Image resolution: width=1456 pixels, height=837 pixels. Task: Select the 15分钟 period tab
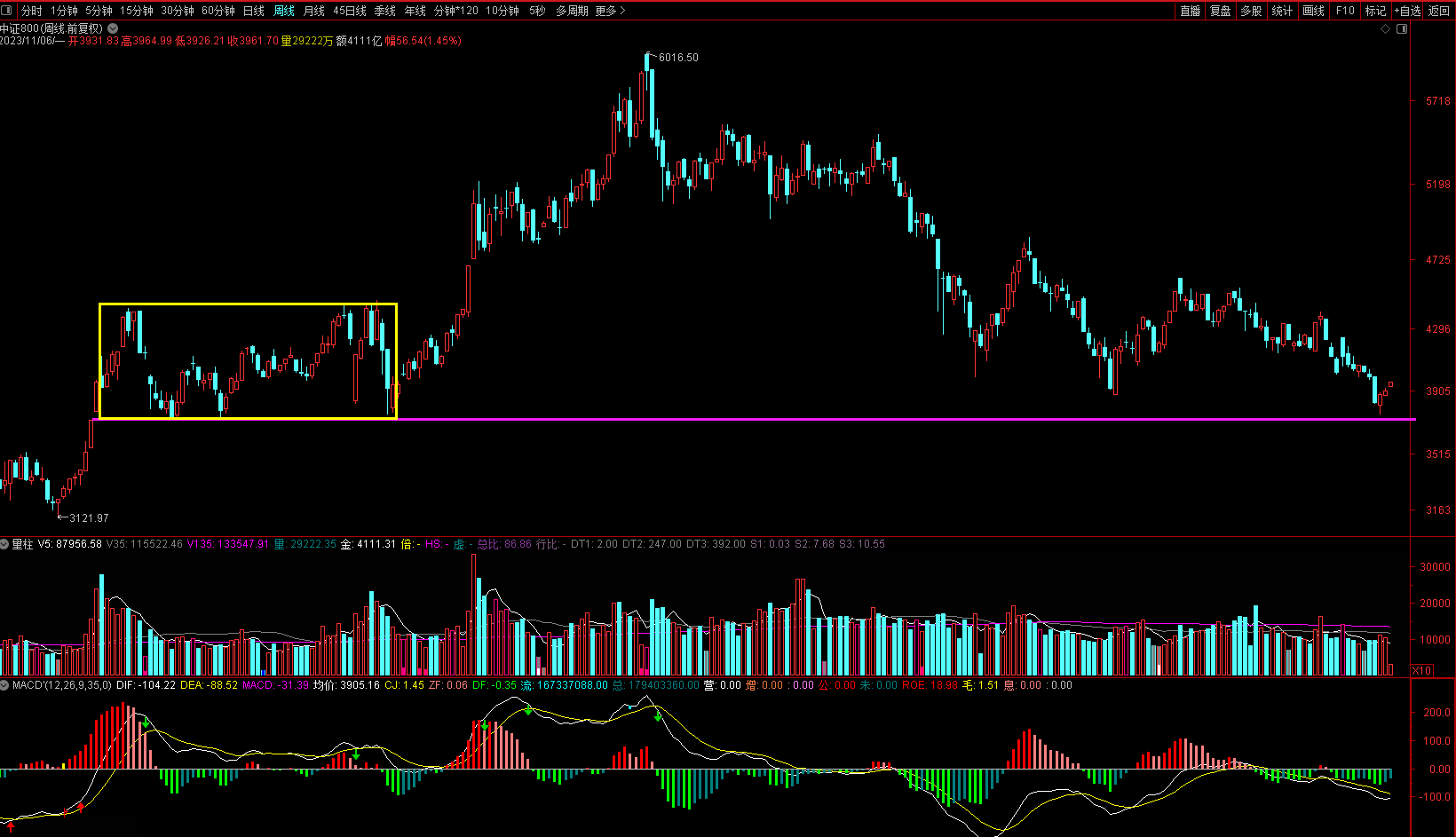tap(137, 11)
